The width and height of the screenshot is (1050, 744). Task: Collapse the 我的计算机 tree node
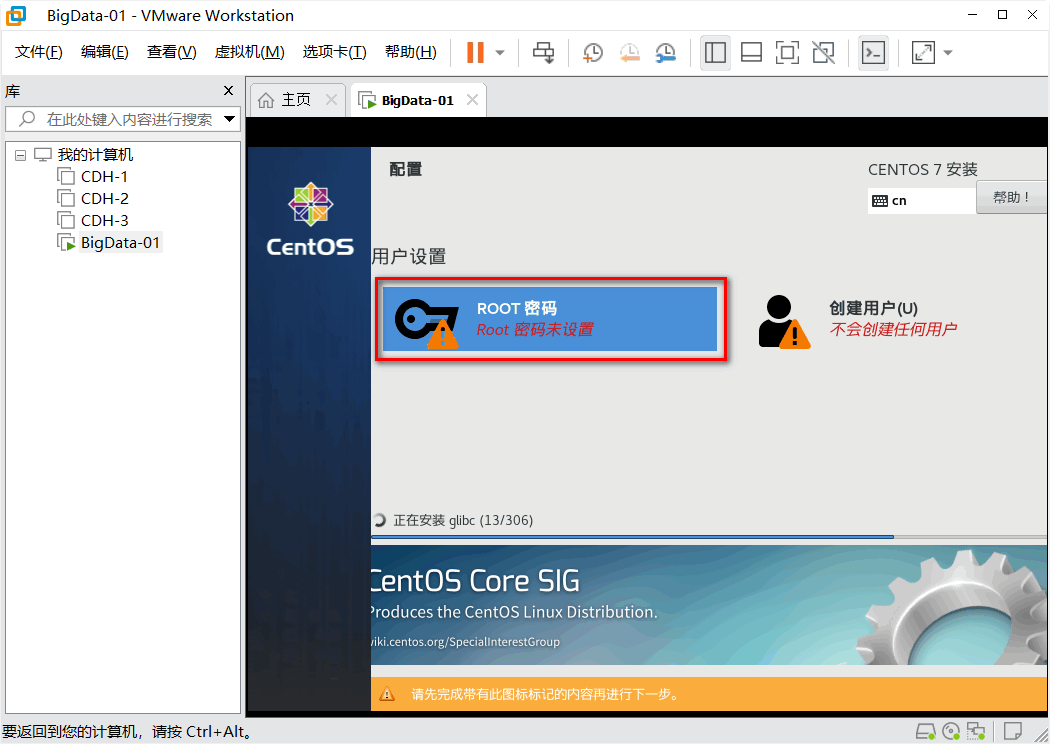tap(20, 154)
